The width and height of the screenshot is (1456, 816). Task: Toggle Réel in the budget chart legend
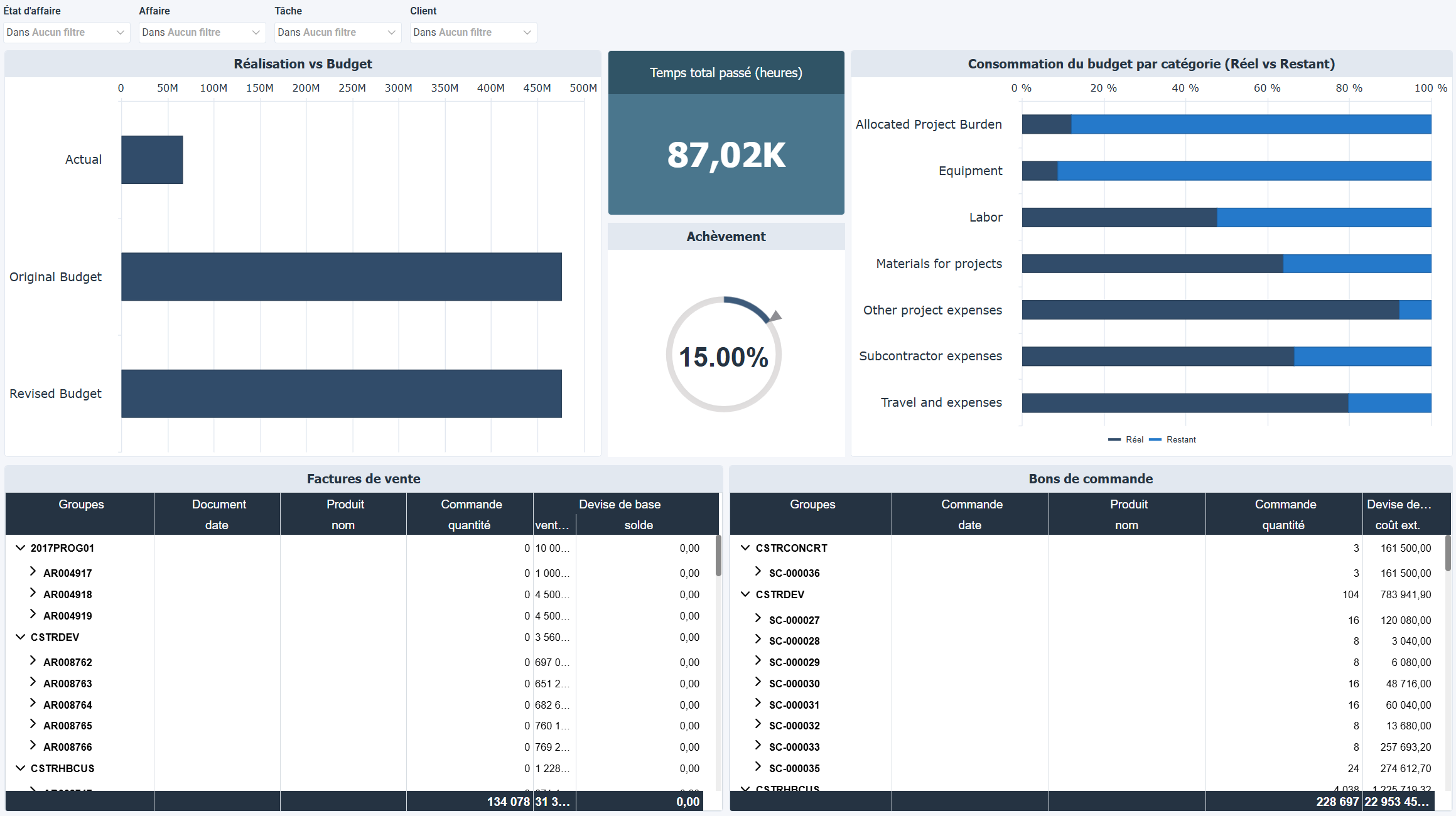point(1127,439)
